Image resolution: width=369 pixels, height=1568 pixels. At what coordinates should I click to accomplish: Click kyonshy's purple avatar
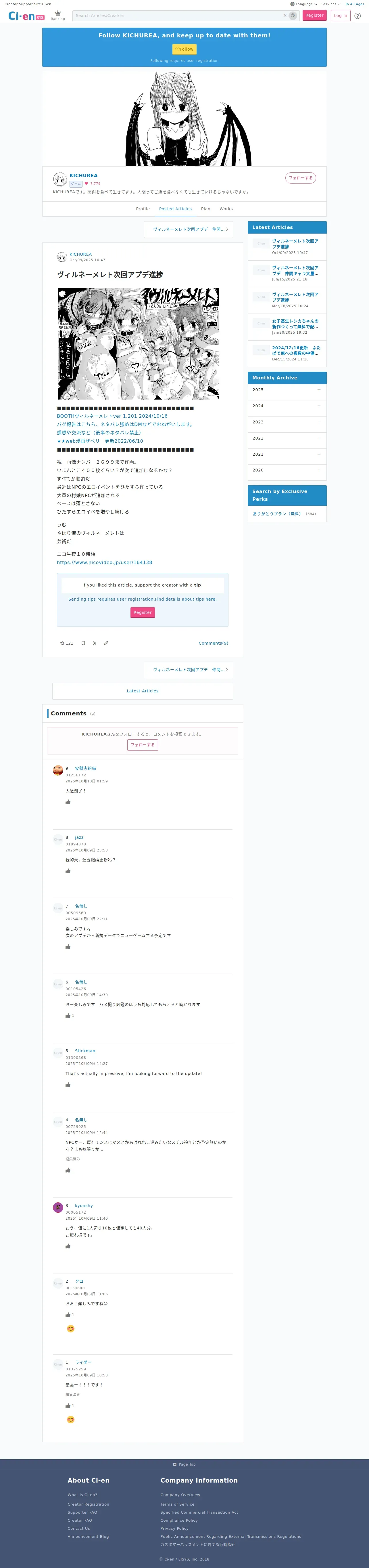click(x=58, y=1207)
